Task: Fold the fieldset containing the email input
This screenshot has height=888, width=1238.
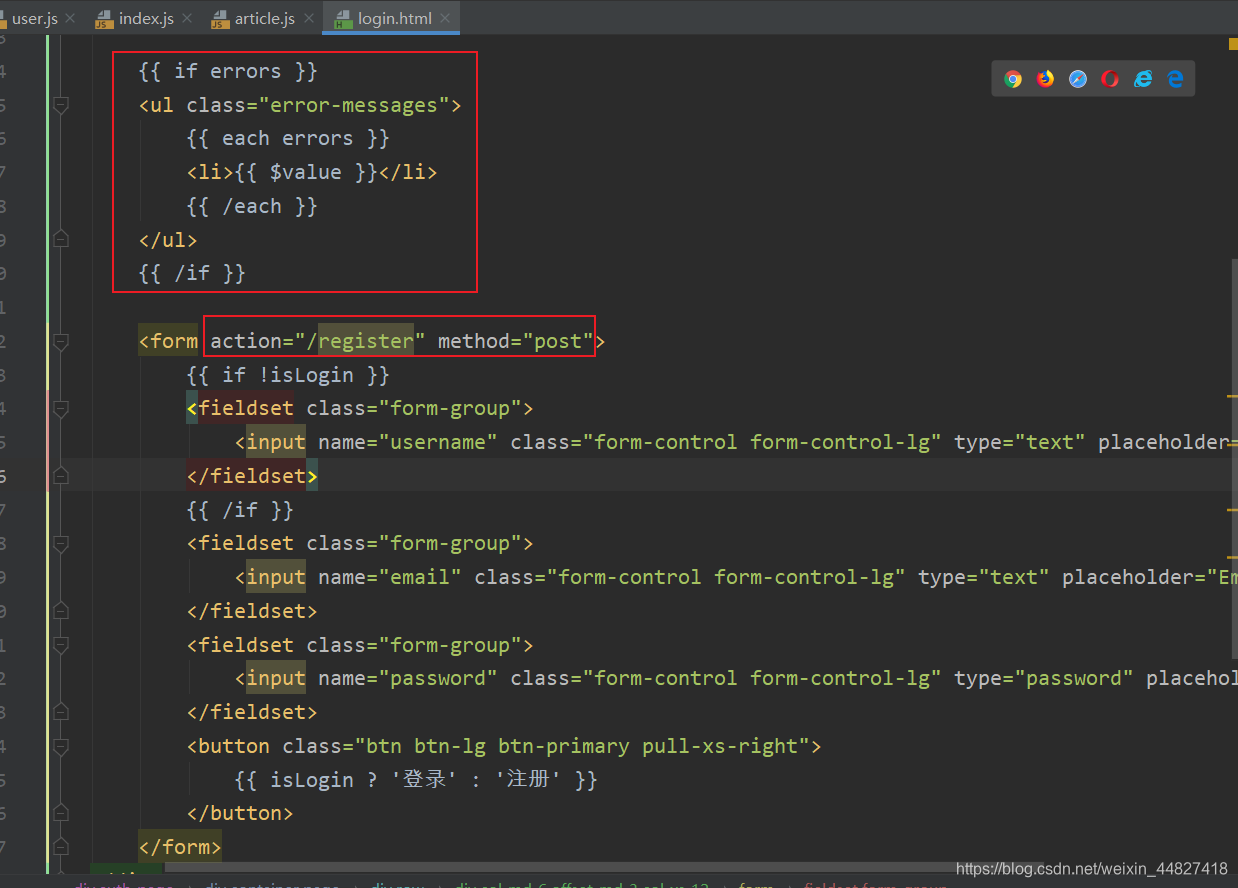Action: (61, 543)
